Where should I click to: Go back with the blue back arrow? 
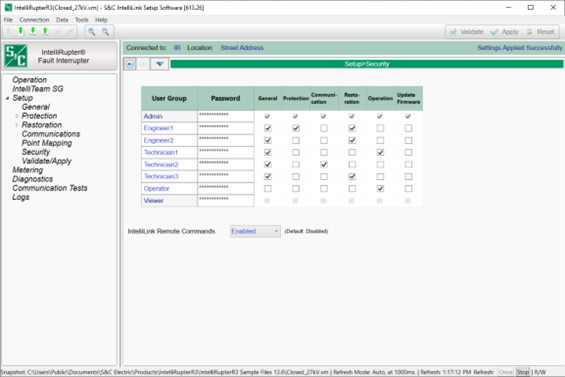tap(130, 64)
